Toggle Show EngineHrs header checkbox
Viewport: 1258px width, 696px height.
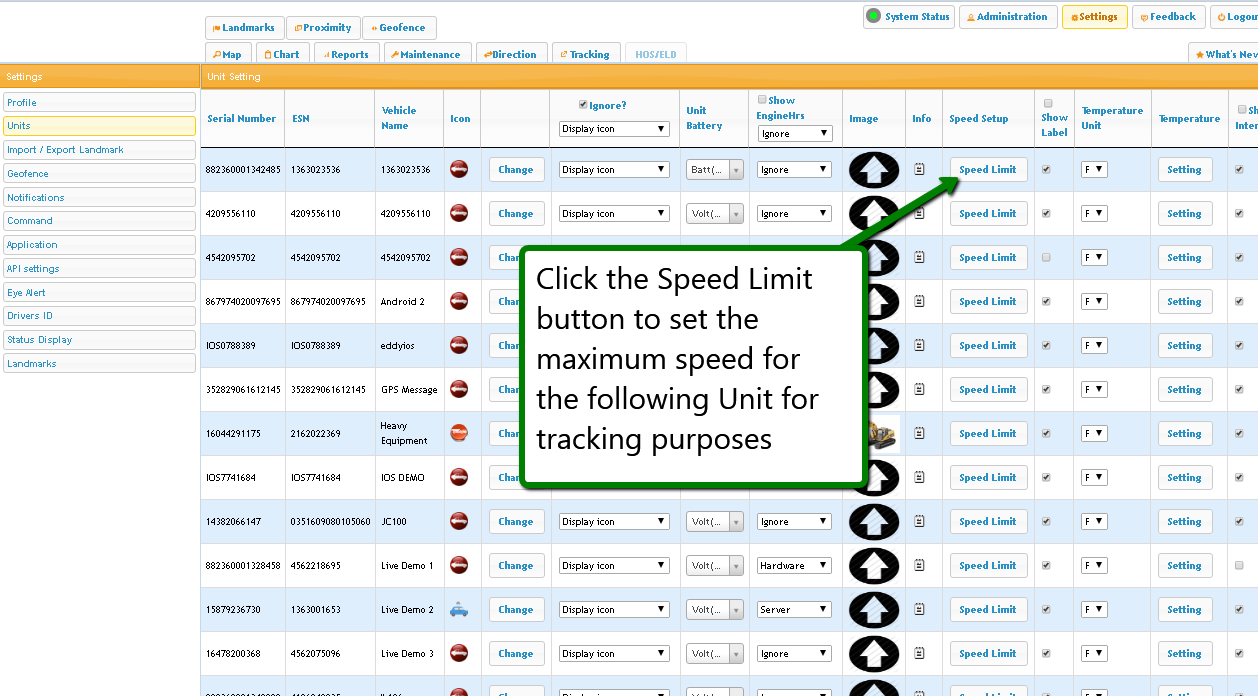[x=762, y=100]
